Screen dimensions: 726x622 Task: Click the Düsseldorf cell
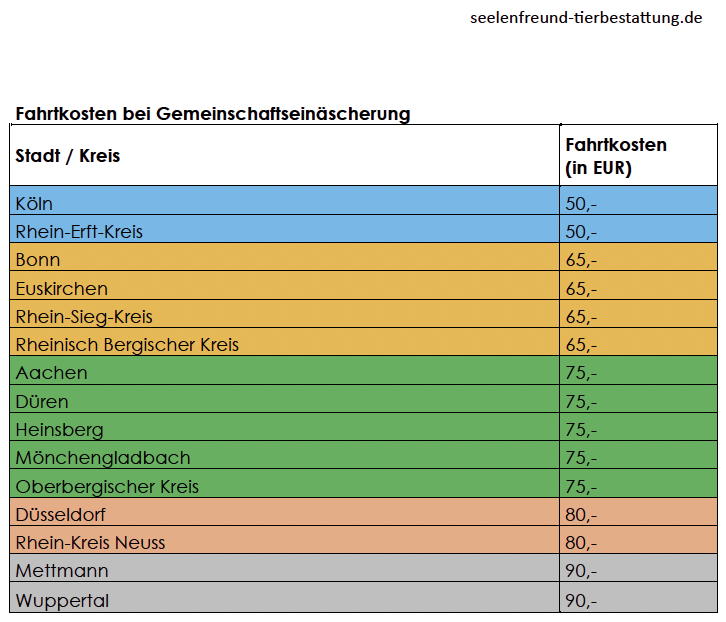[60, 515]
